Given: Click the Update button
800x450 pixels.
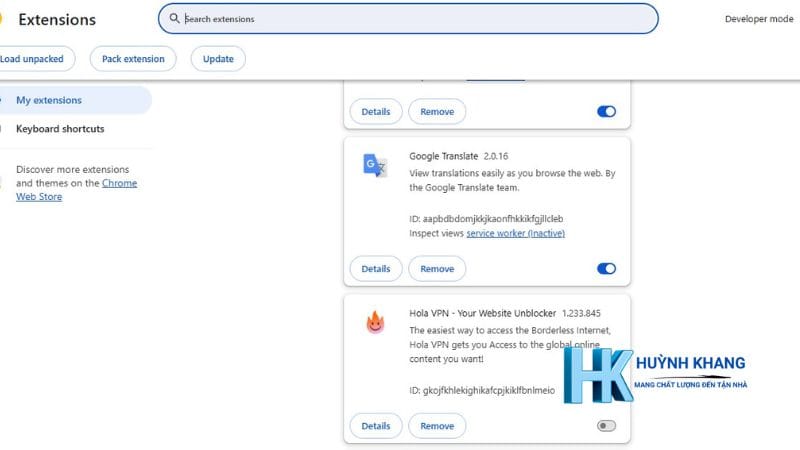Looking at the screenshot, I should [x=218, y=59].
